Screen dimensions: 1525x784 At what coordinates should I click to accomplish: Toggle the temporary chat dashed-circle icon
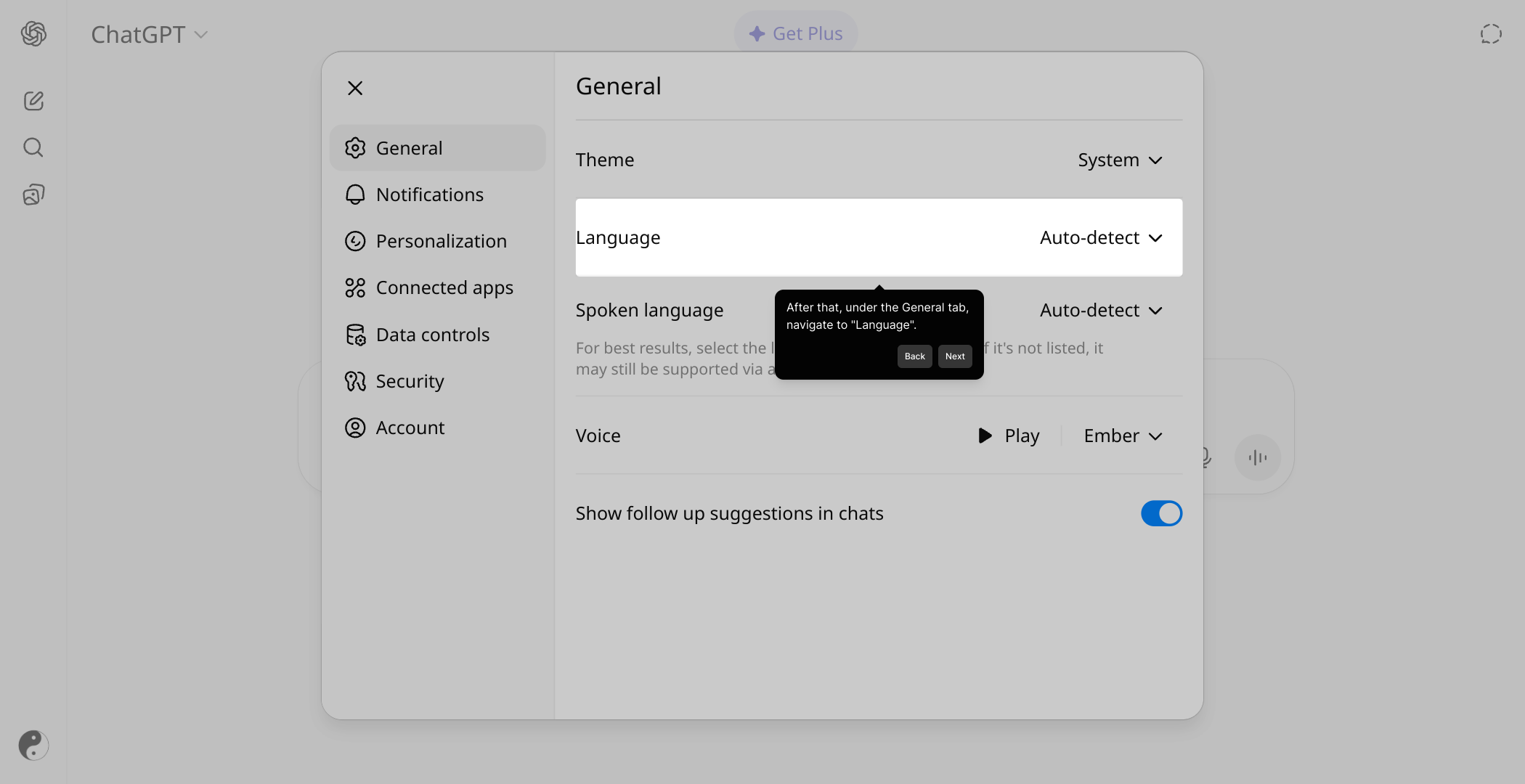1491,33
